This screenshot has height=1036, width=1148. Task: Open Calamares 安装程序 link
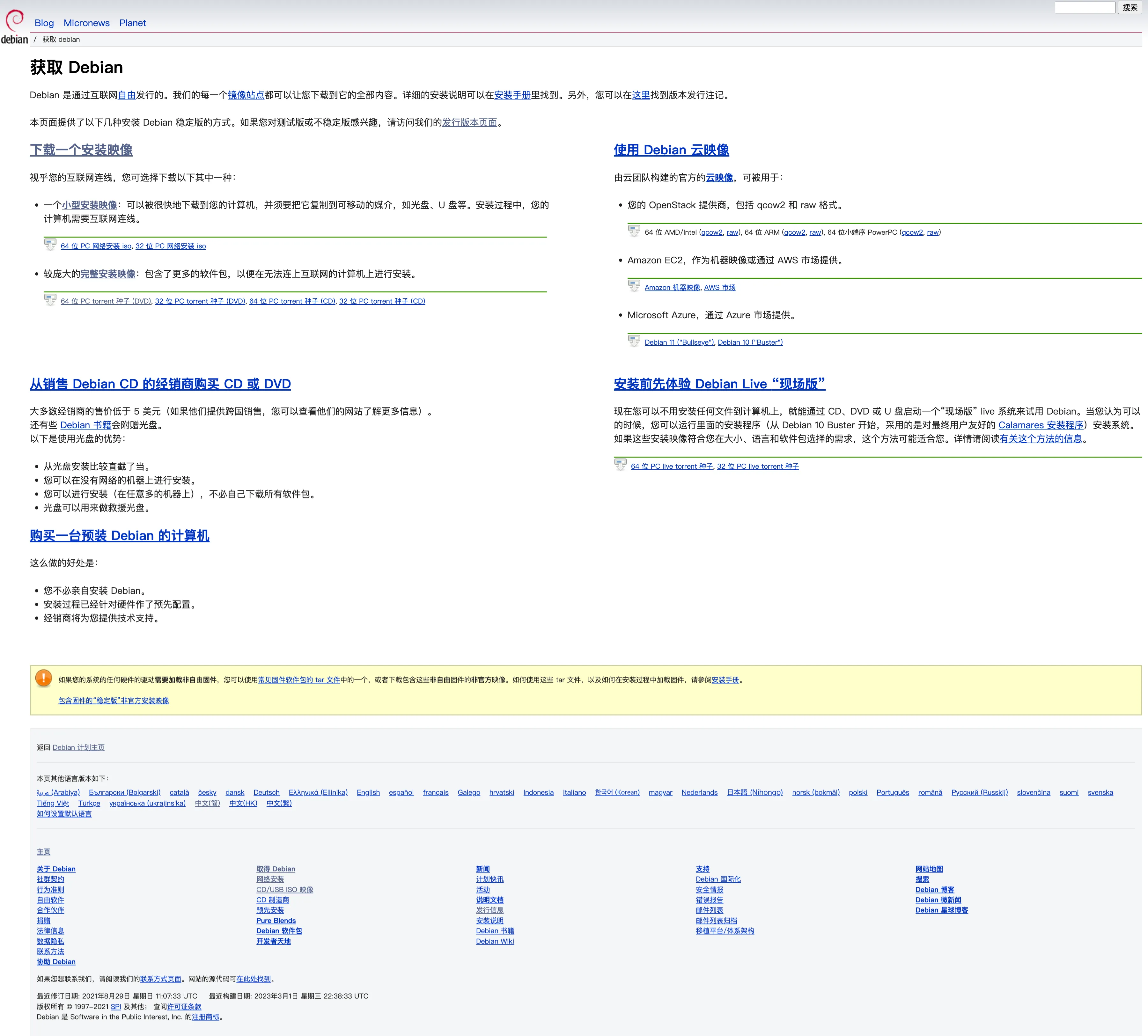tap(1041, 425)
